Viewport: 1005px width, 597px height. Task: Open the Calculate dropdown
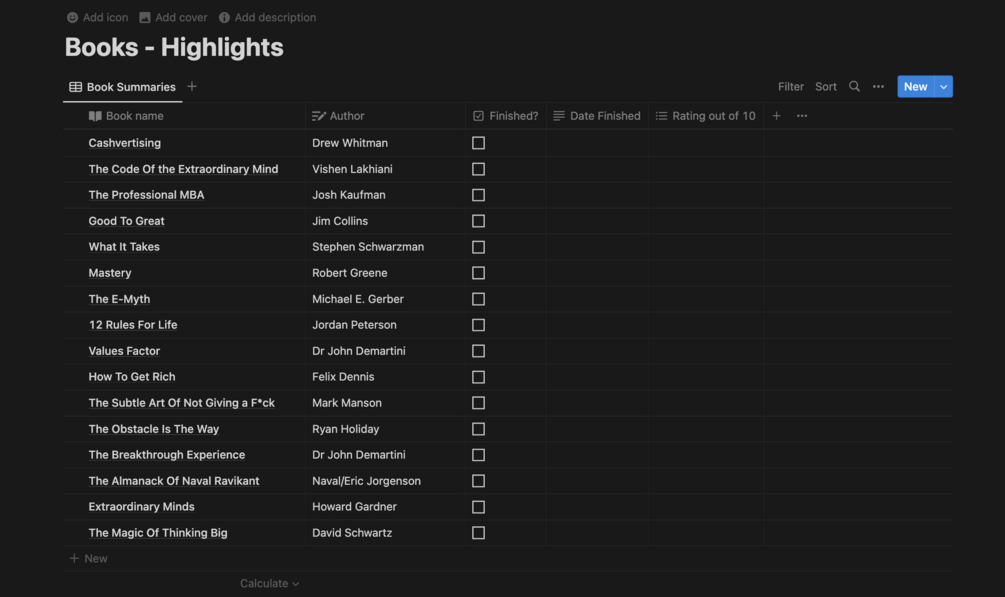pos(269,583)
